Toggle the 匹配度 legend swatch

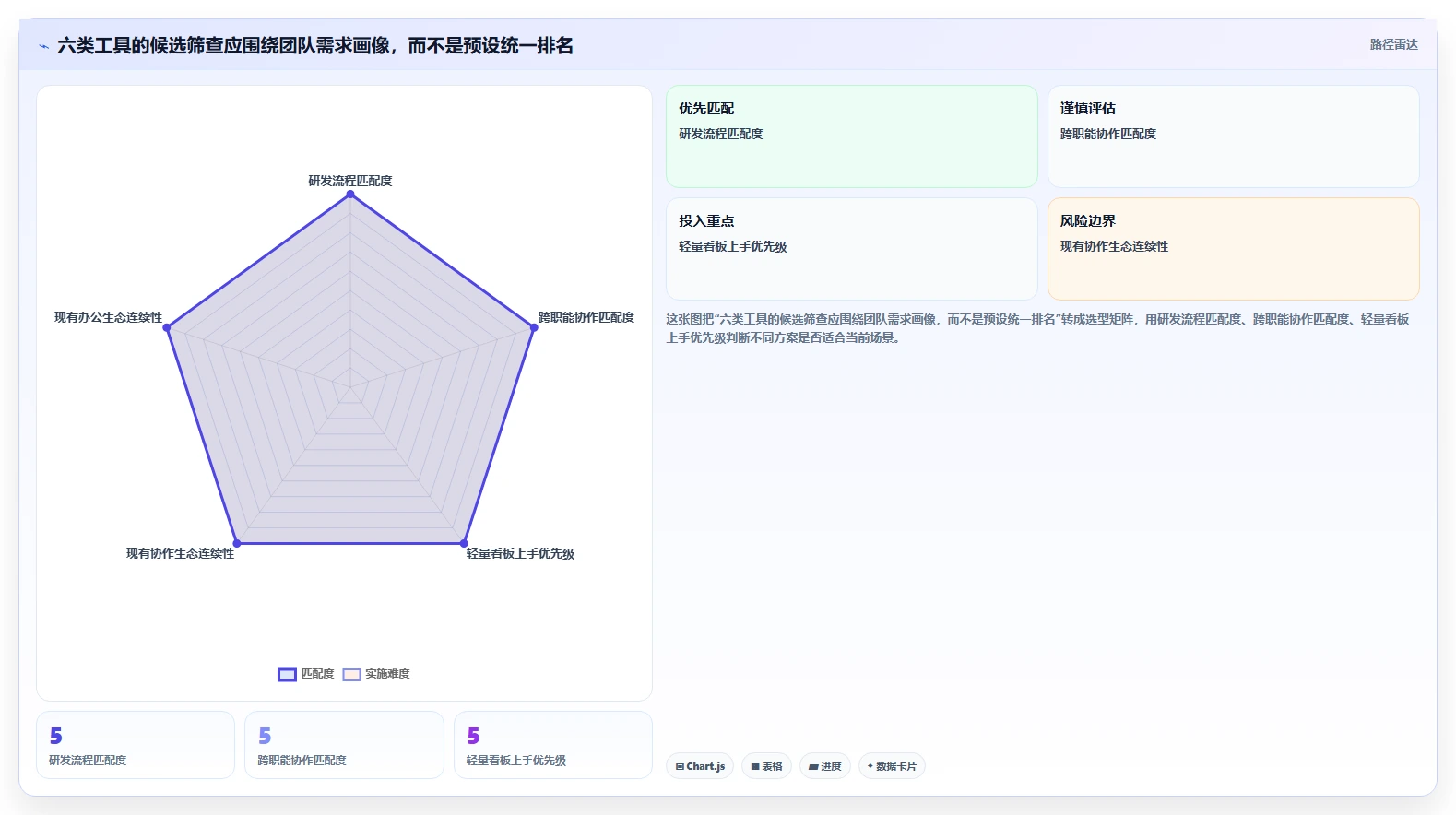(287, 675)
